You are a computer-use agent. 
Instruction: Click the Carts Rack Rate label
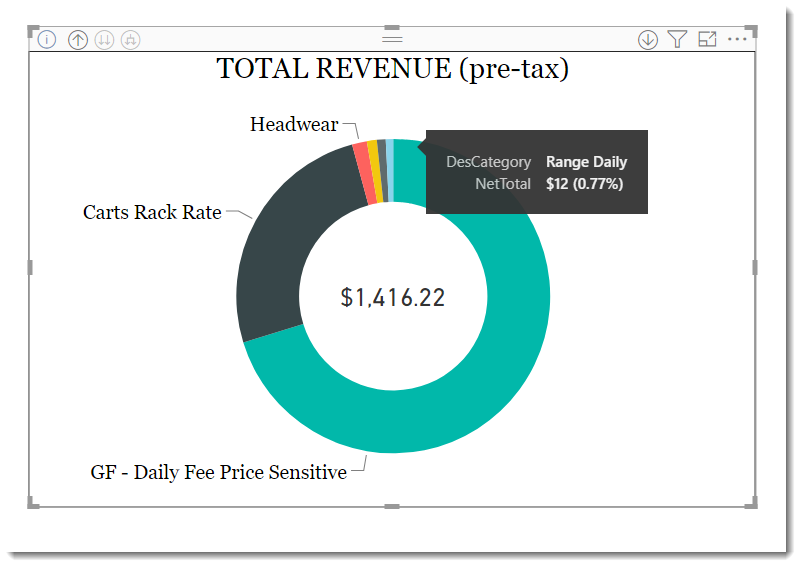152,212
